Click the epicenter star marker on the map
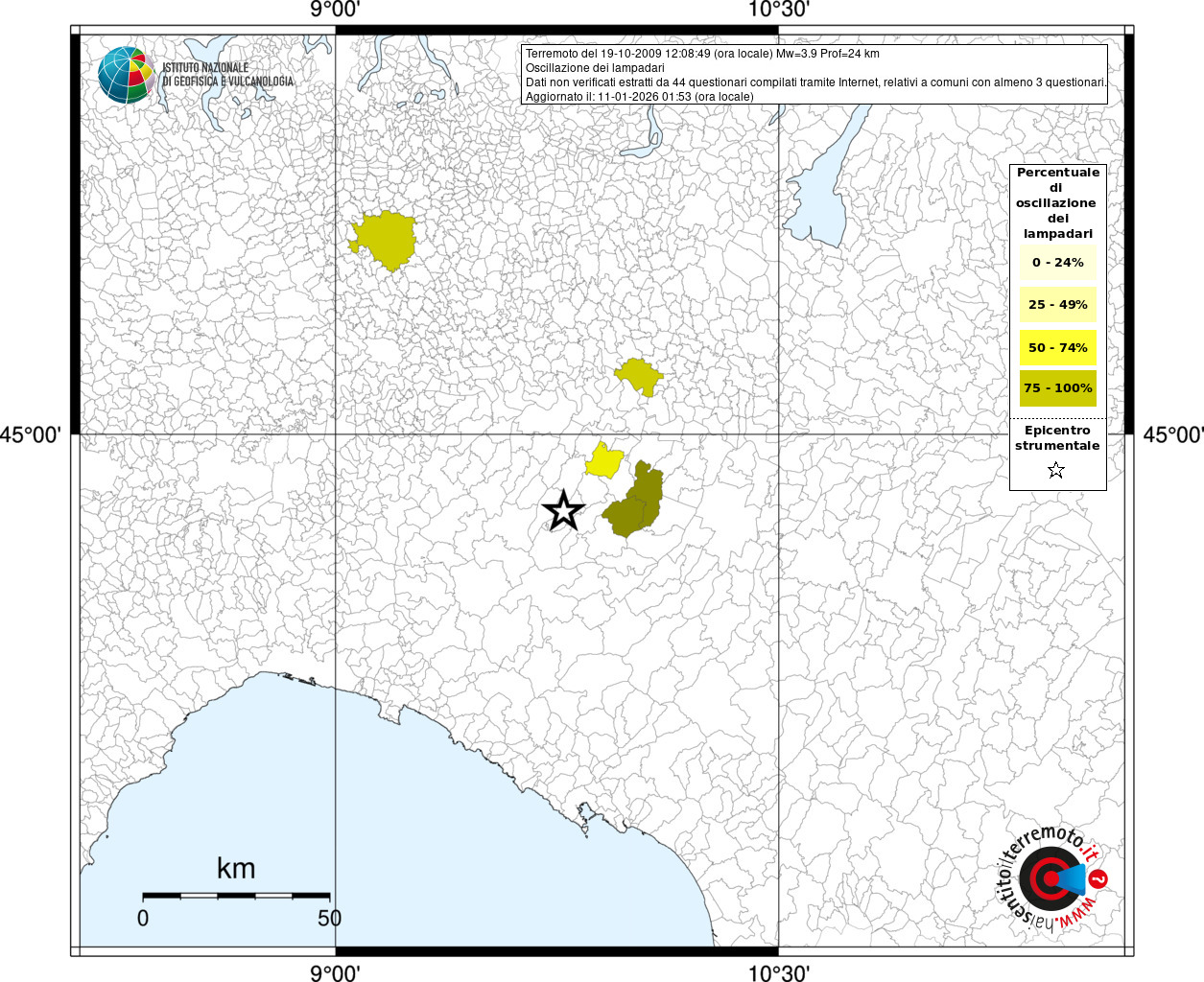This screenshot has height=982, width=1204. pyautogui.click(x=564, y=510)
